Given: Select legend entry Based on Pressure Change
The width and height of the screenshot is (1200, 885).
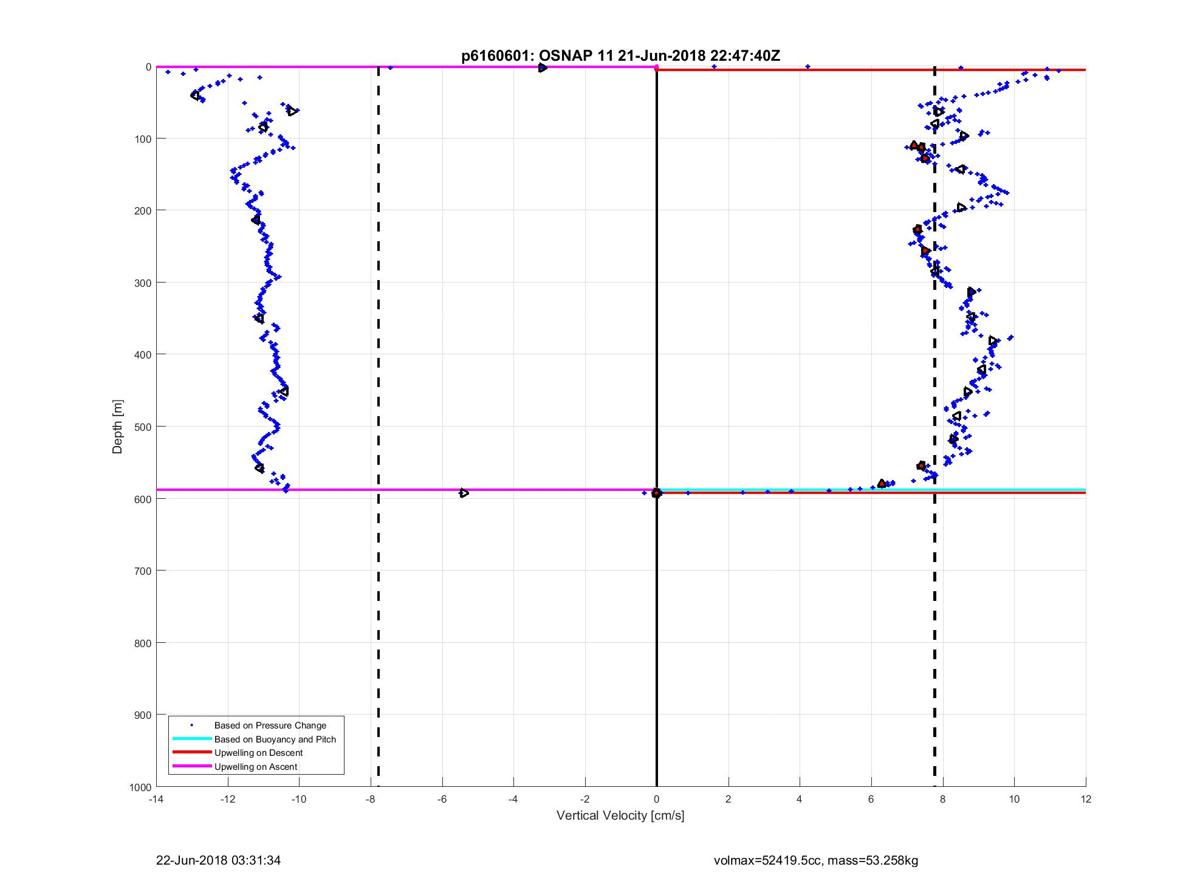Looking at the screenshot, I should [x=270, y=725].
